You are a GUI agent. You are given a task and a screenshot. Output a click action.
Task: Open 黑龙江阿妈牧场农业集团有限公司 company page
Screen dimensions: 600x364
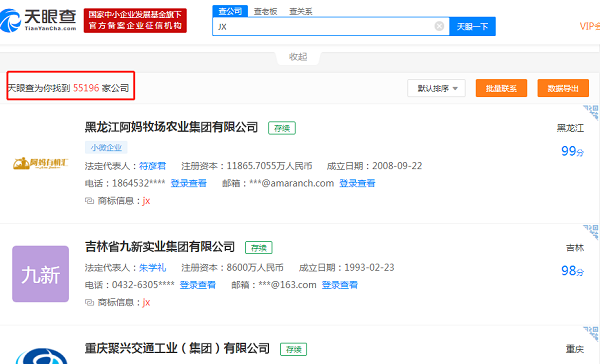click(171, 127)
